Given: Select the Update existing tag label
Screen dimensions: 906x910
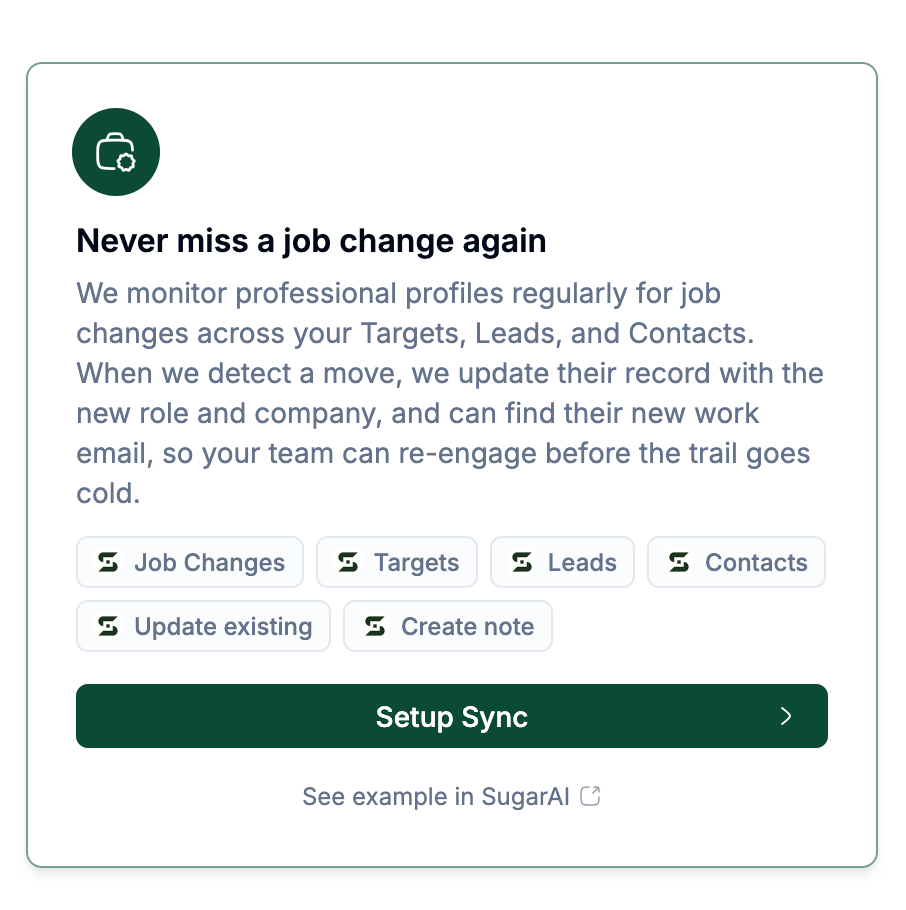Looking at the screenshot, I should click(223, 626).
